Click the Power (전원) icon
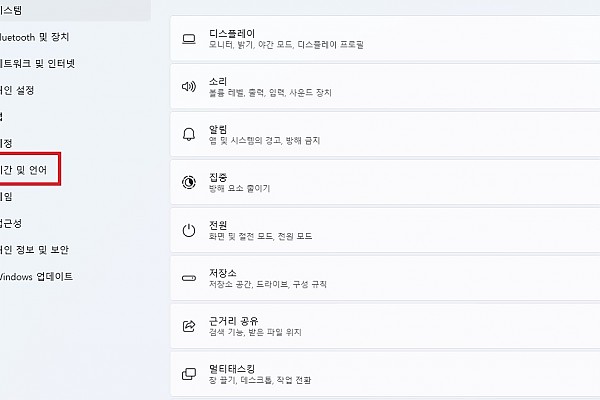600x400 pixels. 189,230
